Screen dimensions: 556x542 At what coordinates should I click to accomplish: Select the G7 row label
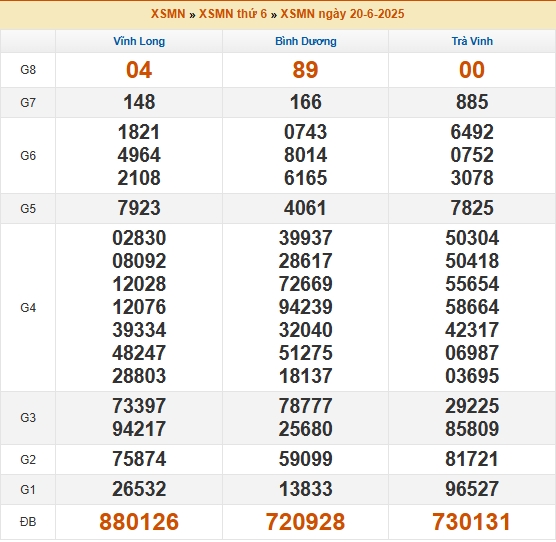tap(28, 103)
